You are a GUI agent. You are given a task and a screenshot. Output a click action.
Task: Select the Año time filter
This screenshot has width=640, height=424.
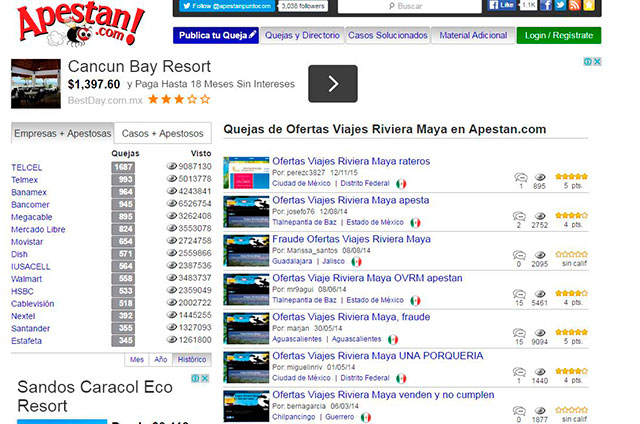coord(160,359)
